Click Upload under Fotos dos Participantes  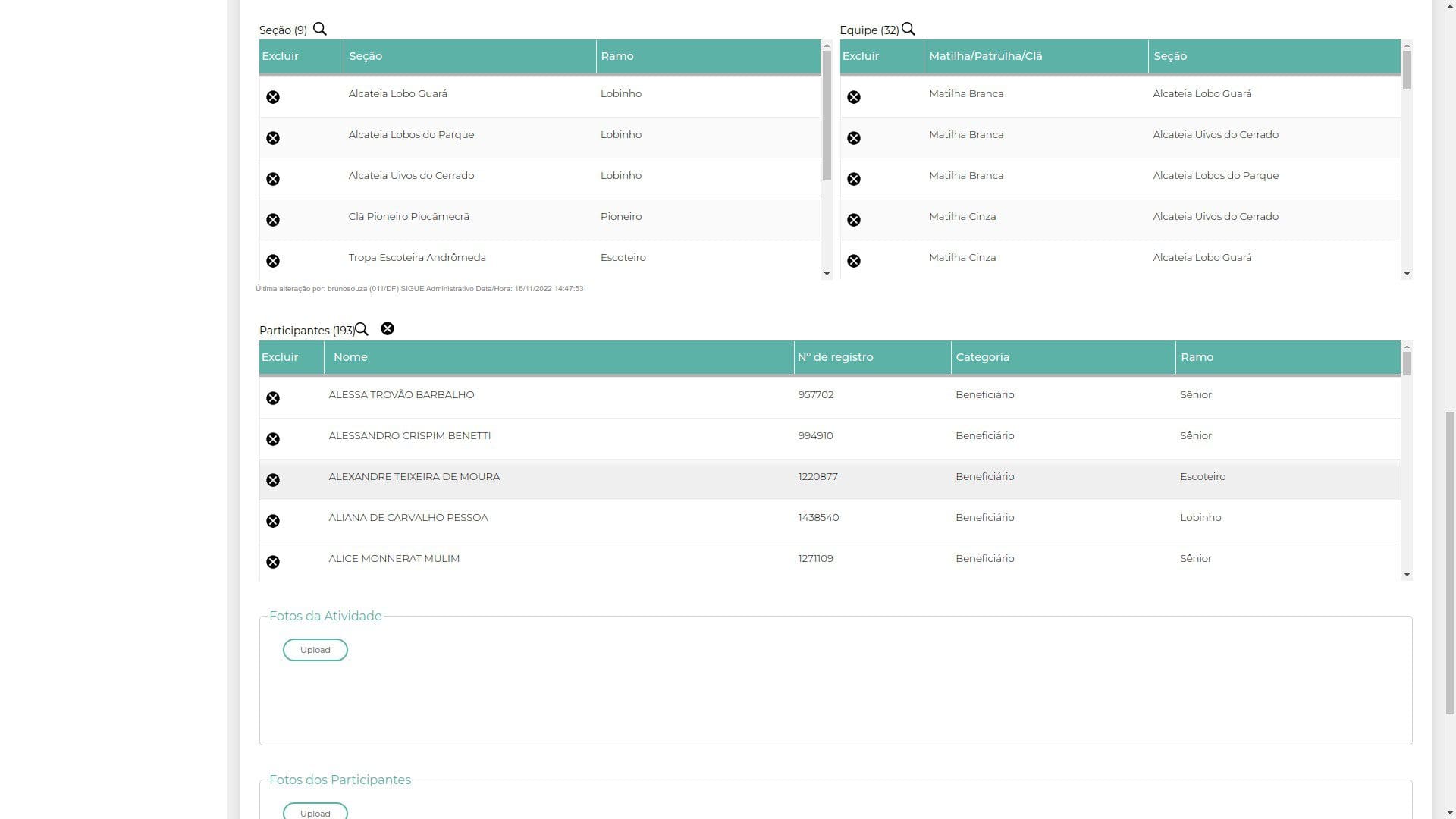(x=315, y=811)
